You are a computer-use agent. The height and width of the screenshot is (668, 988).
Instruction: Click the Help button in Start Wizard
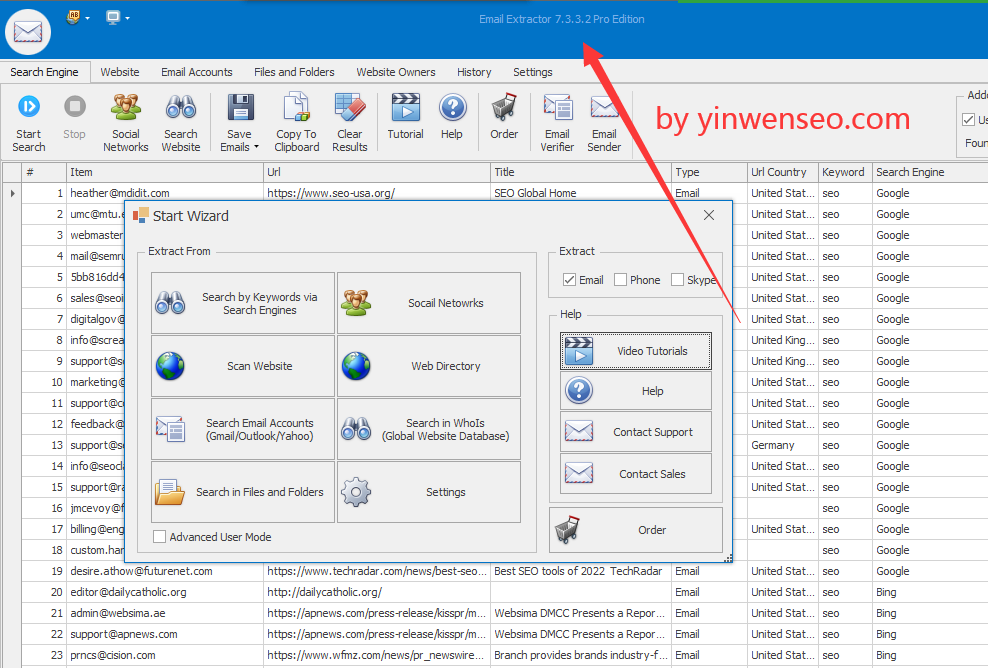[x=636, y=391]
